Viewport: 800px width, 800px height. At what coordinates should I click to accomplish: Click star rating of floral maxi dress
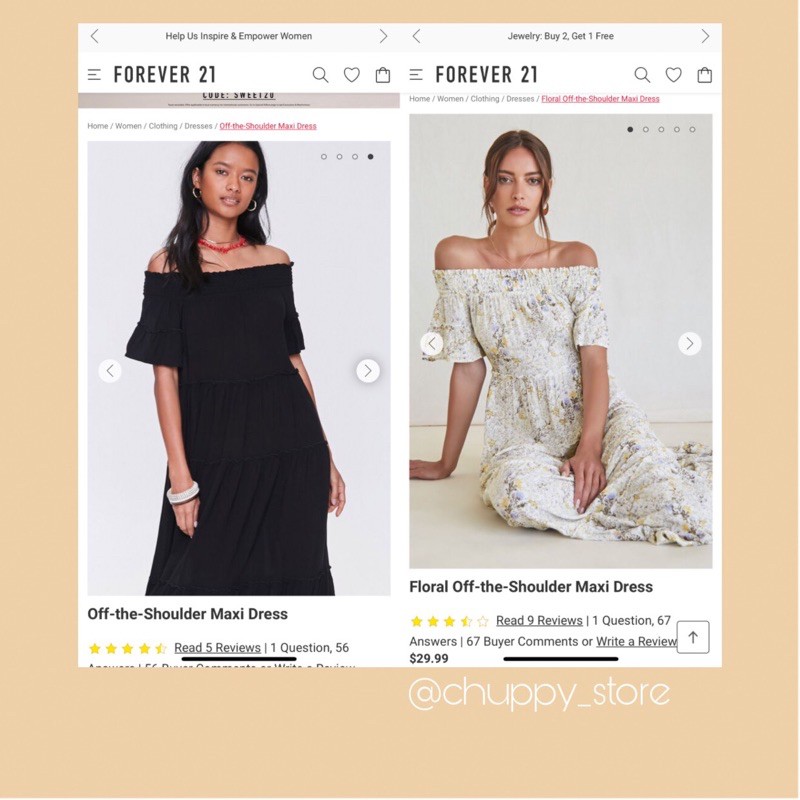pyautogui.click(x=449, y=621)
